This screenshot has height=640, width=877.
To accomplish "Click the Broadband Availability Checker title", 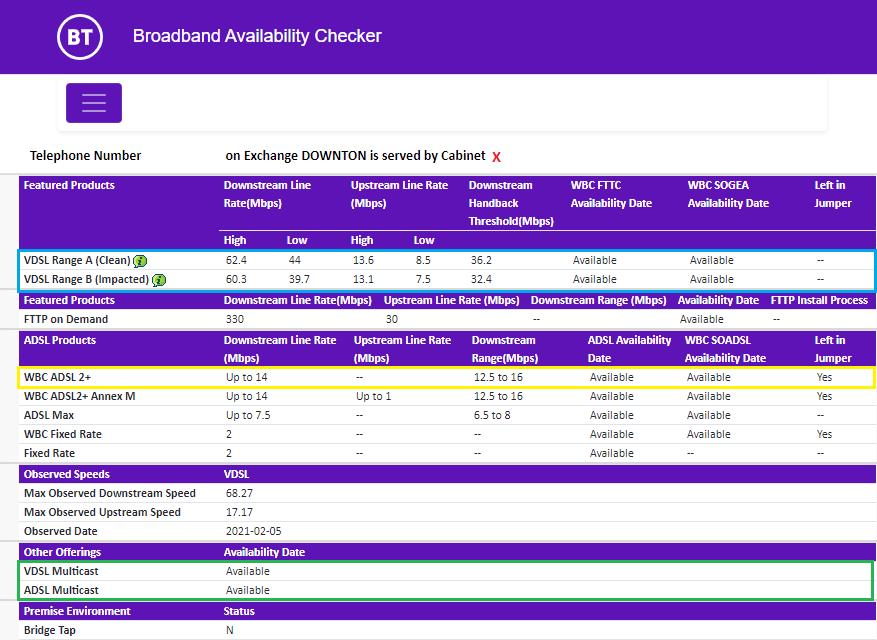I will [257, 36].
